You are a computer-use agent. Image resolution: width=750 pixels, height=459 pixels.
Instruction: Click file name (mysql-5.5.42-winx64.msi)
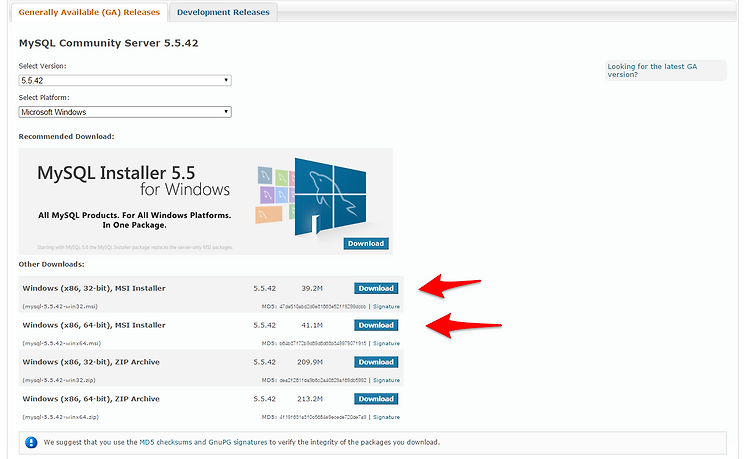tap(62, 343)
